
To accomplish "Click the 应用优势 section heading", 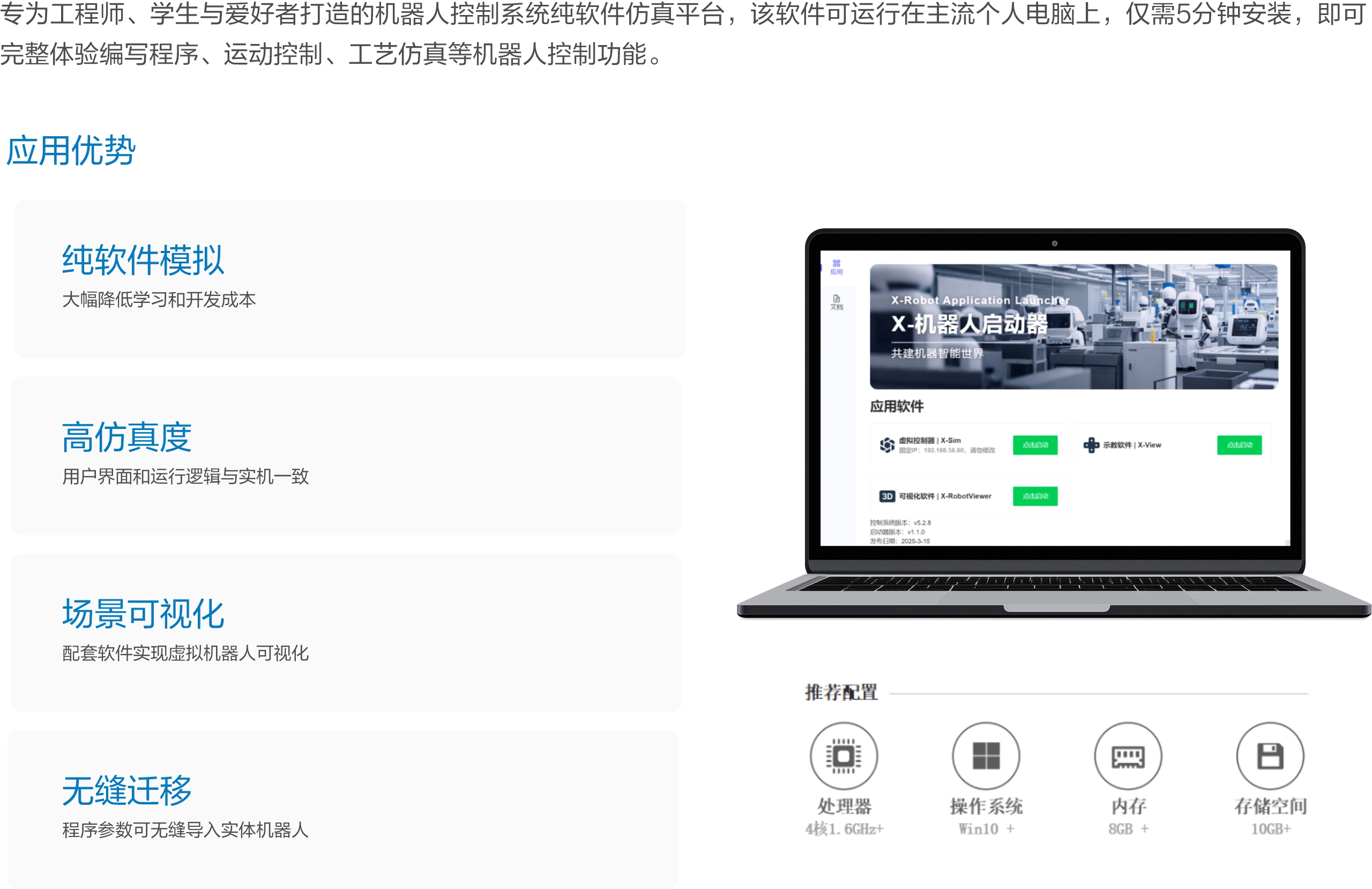I will [70, 151].
